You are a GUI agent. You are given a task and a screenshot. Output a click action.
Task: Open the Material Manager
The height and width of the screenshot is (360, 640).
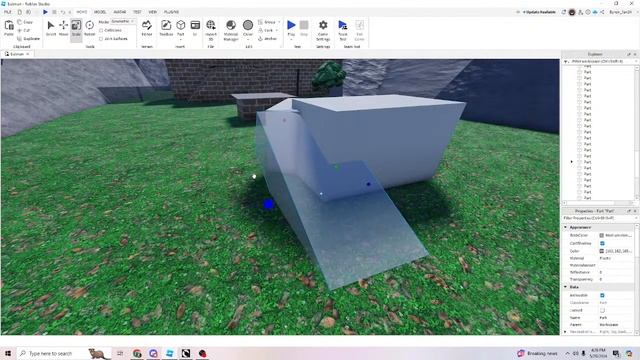click(x=231, y=29)
